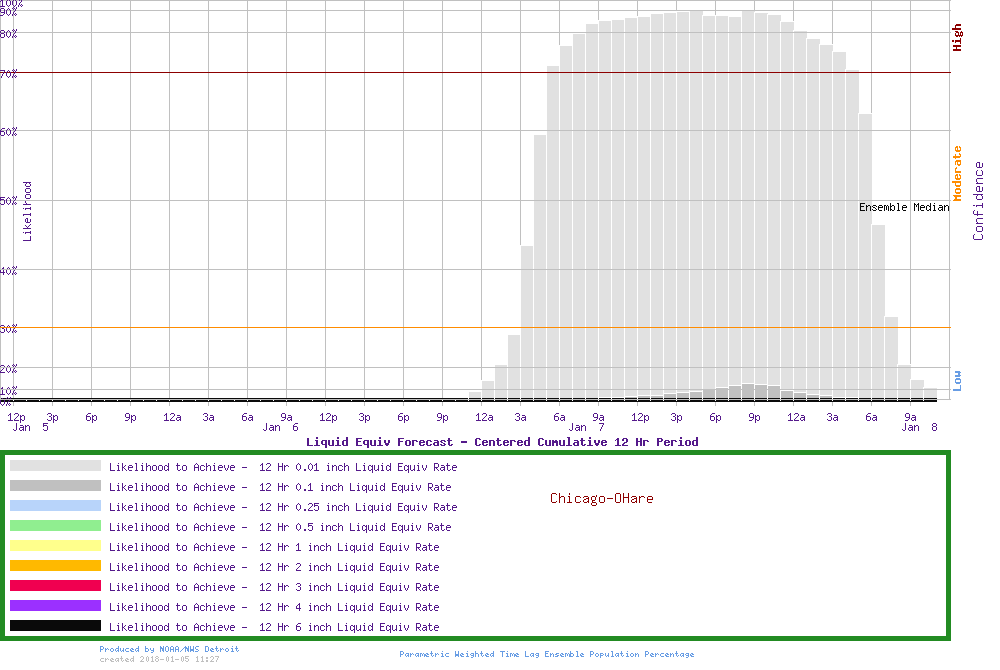
Task: Click the Ensemble Median label
Action: tap(904, 208)
